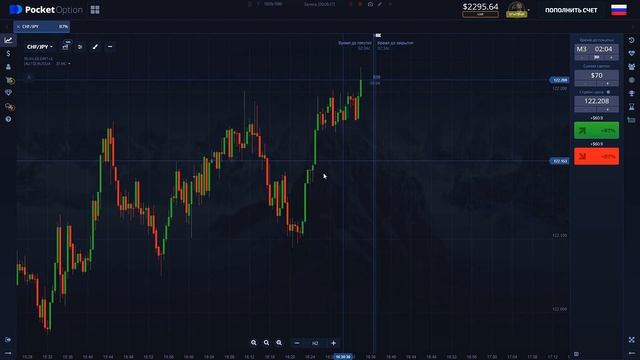Open the chart type candles icon

coord(66,47)
